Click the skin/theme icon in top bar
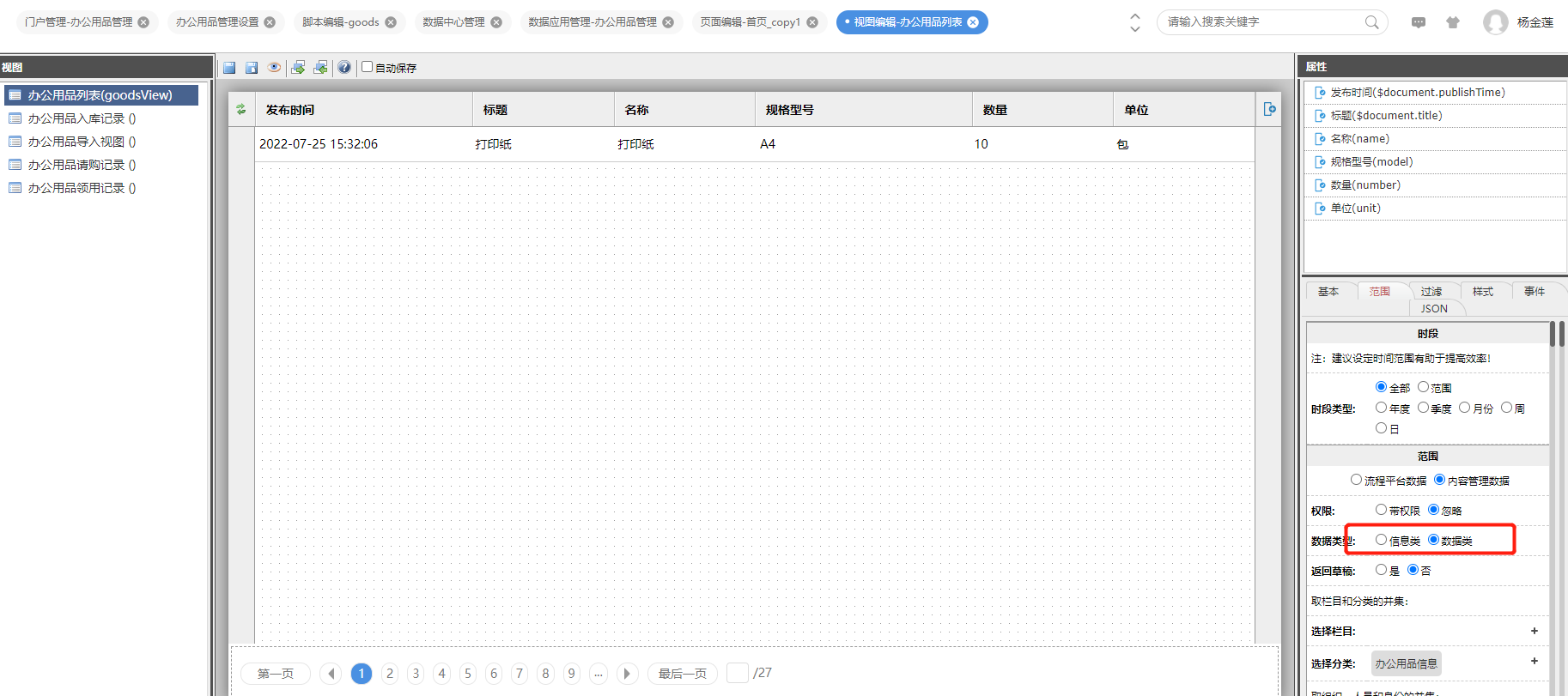Viewport: 1568px width, 696px height. [1453, 22]
